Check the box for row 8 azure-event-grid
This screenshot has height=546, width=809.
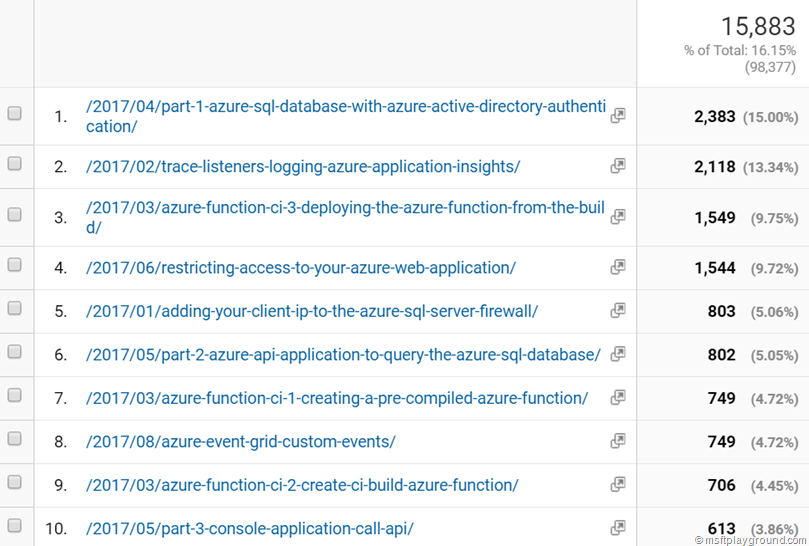14,438
